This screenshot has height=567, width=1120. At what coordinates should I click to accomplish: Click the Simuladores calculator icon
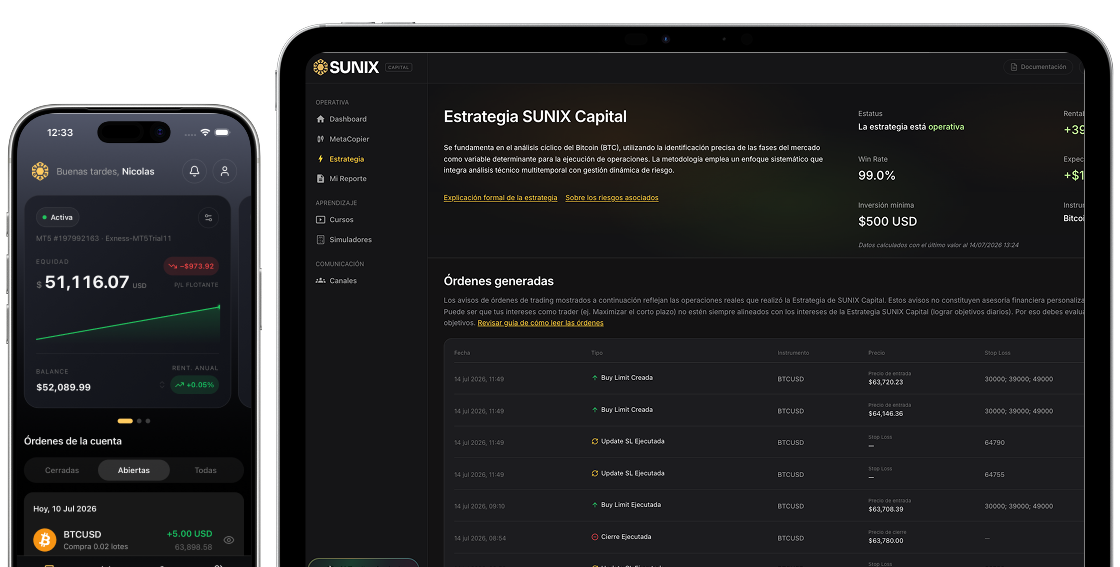320,240
